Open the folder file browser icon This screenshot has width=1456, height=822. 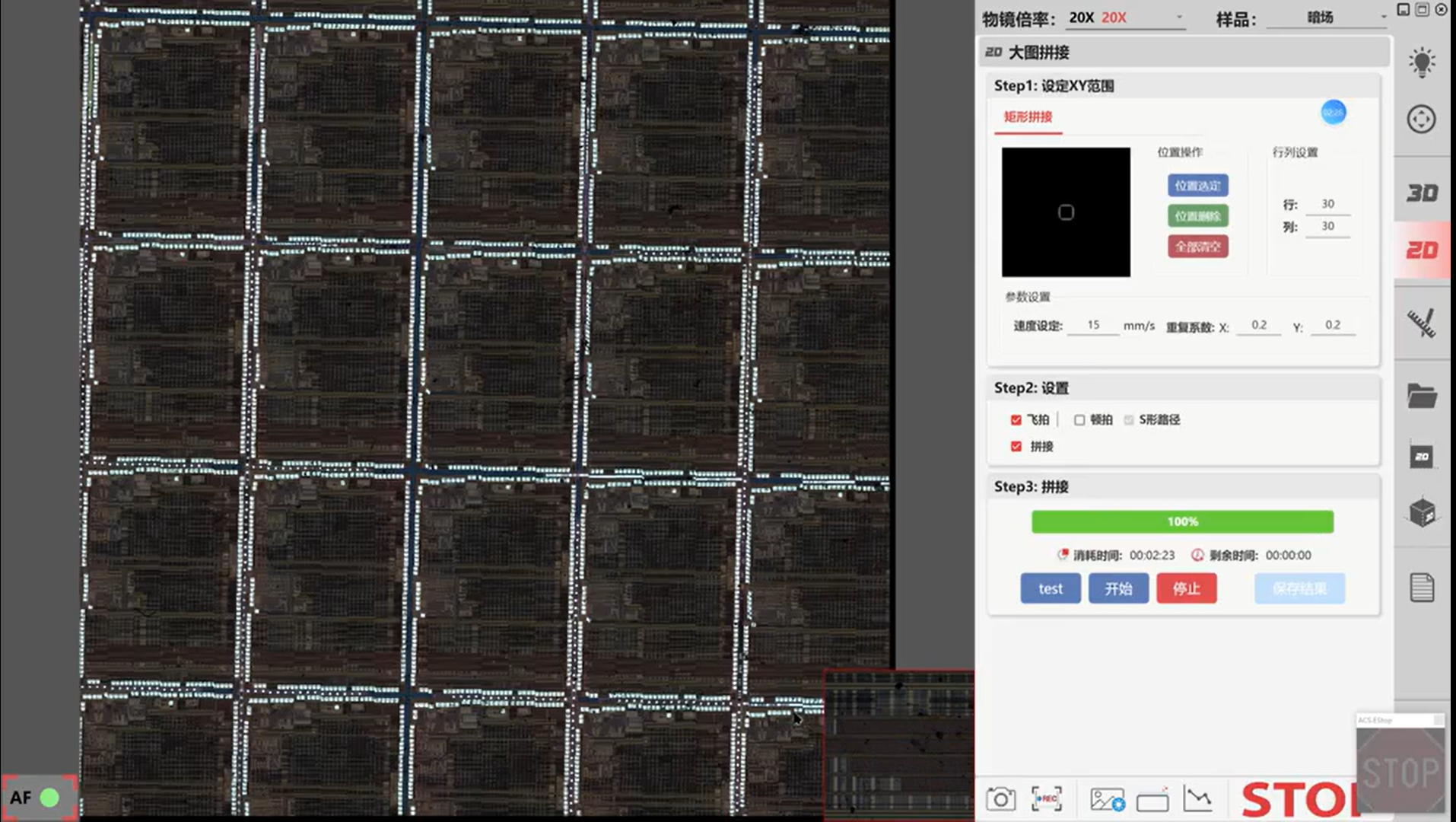1421,397
